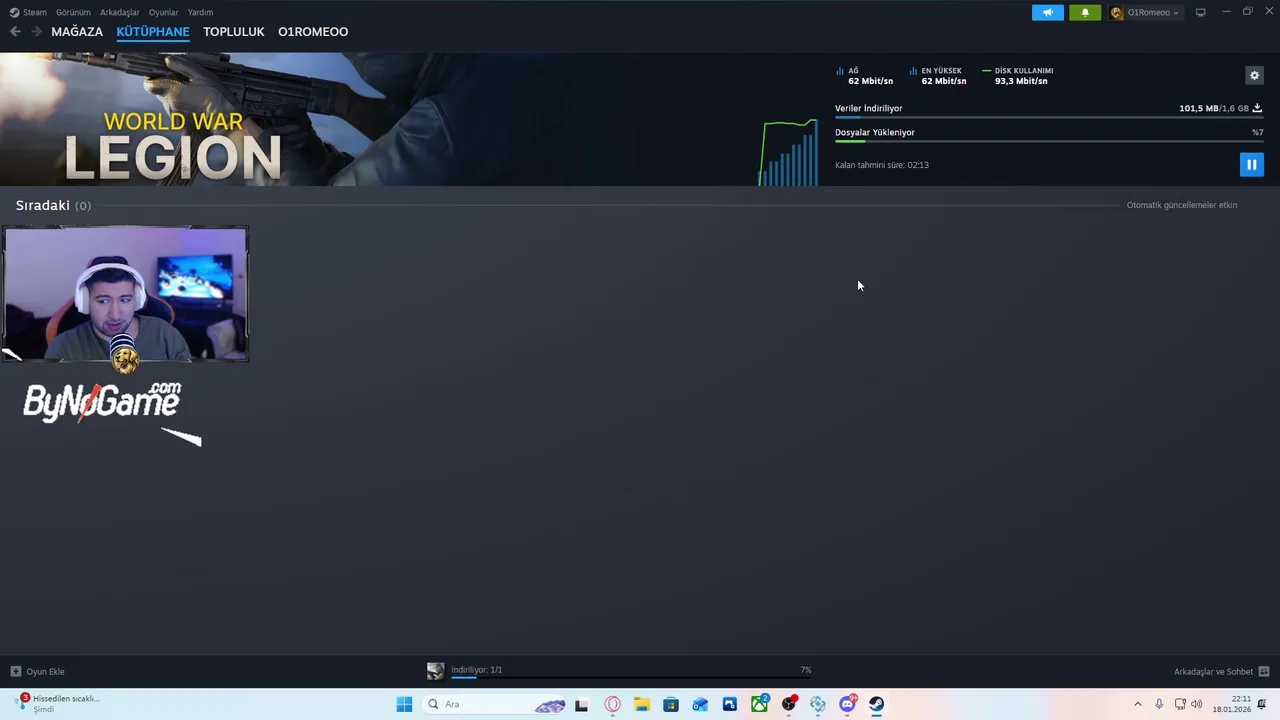The image size is (1280, 720).
Task: Click the microphone tray icon
Action: [1159, 704]
